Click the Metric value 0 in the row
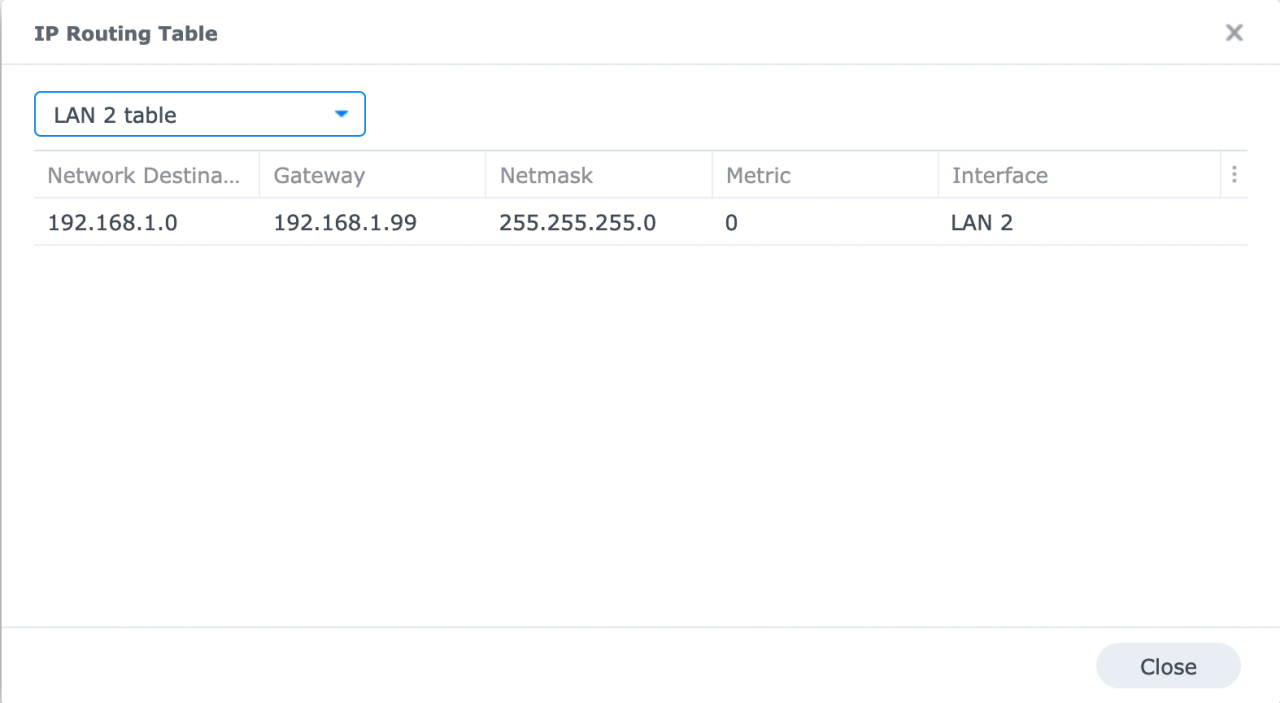This screenshot has width=1280, height=703. (x=730, y=222)
